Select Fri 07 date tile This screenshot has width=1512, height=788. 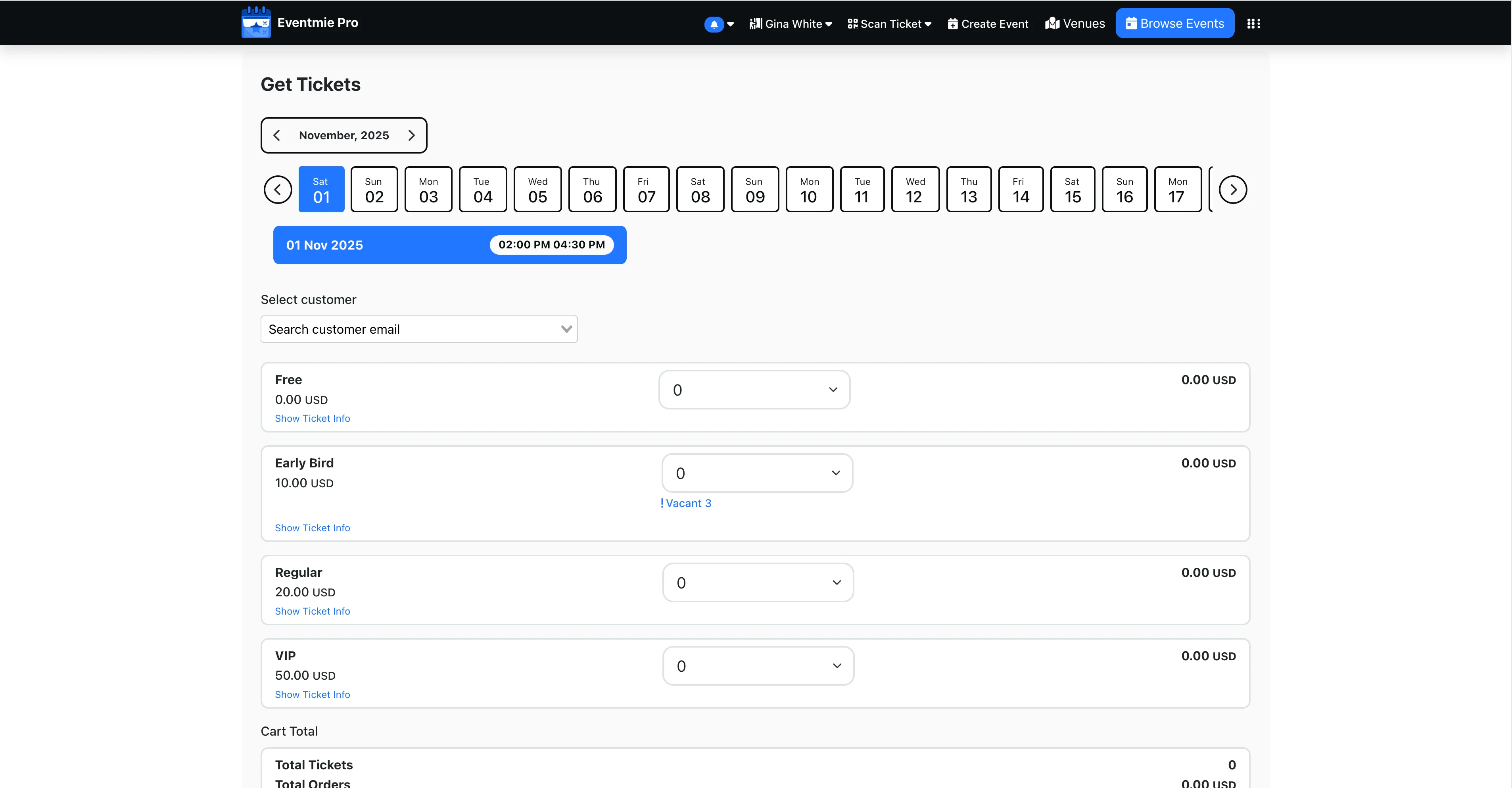point(646,190)
